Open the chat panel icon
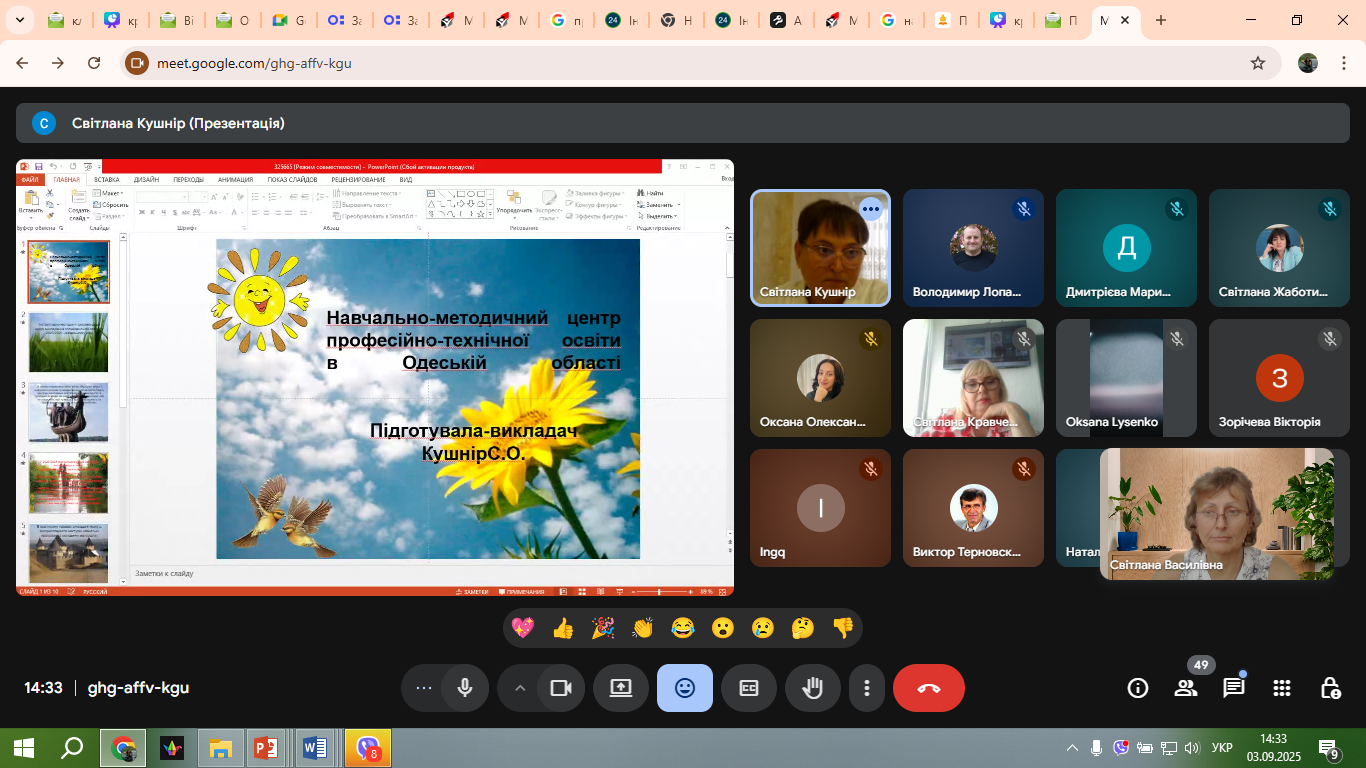Viewport: 1366px width, 768px height. pos(1233,688)
